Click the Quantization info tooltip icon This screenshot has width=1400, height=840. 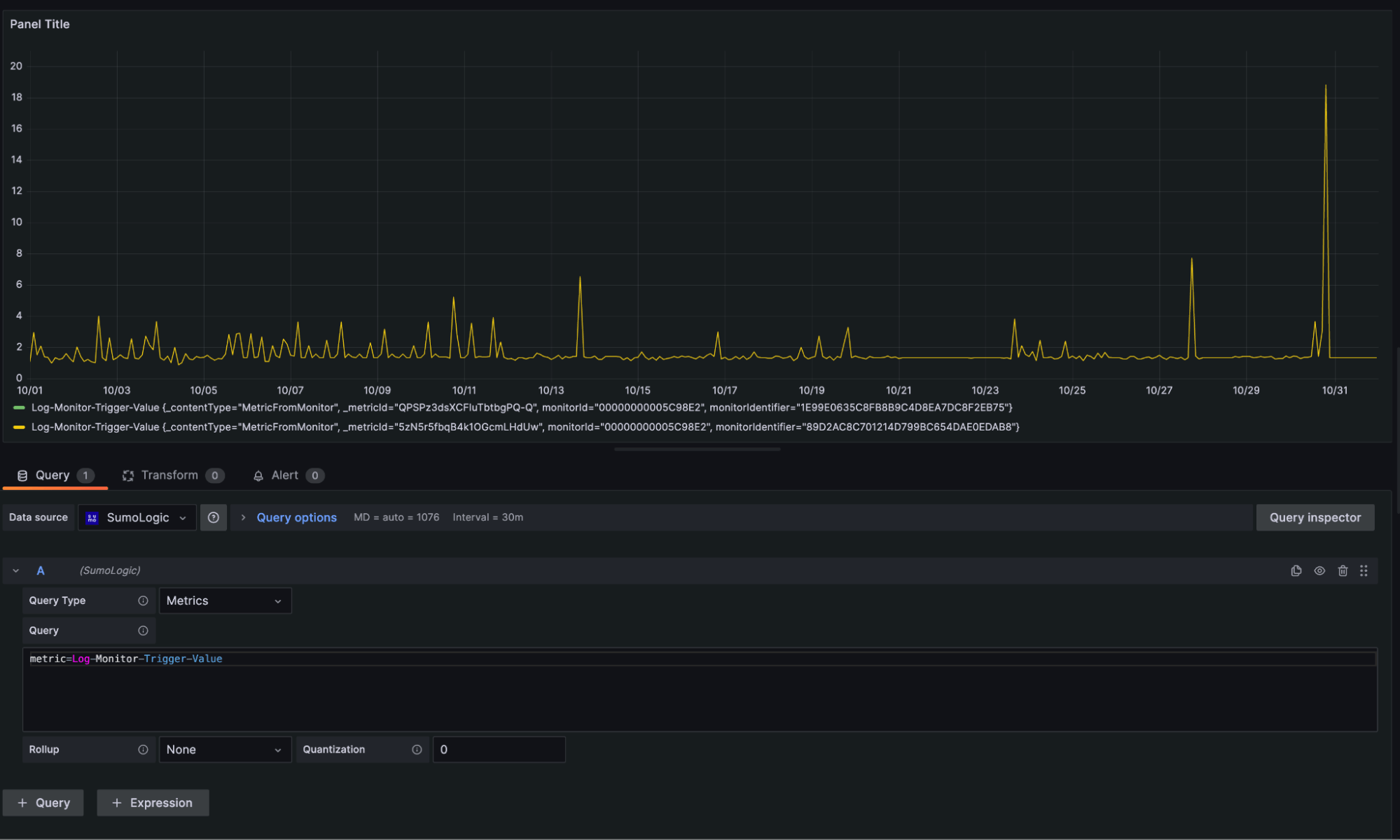tap(417, 749)
